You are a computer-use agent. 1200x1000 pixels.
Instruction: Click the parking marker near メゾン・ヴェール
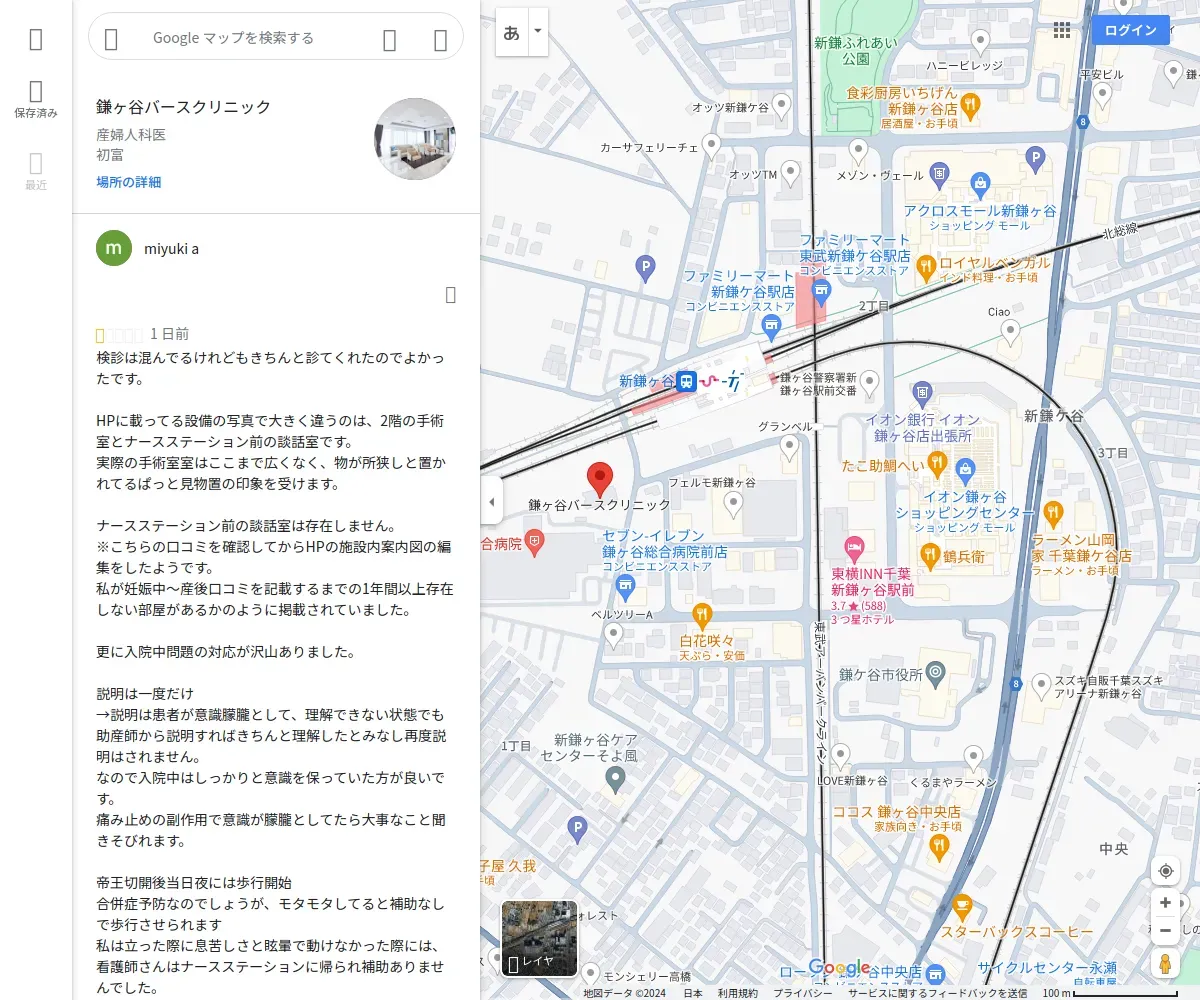pos(1035,156)
